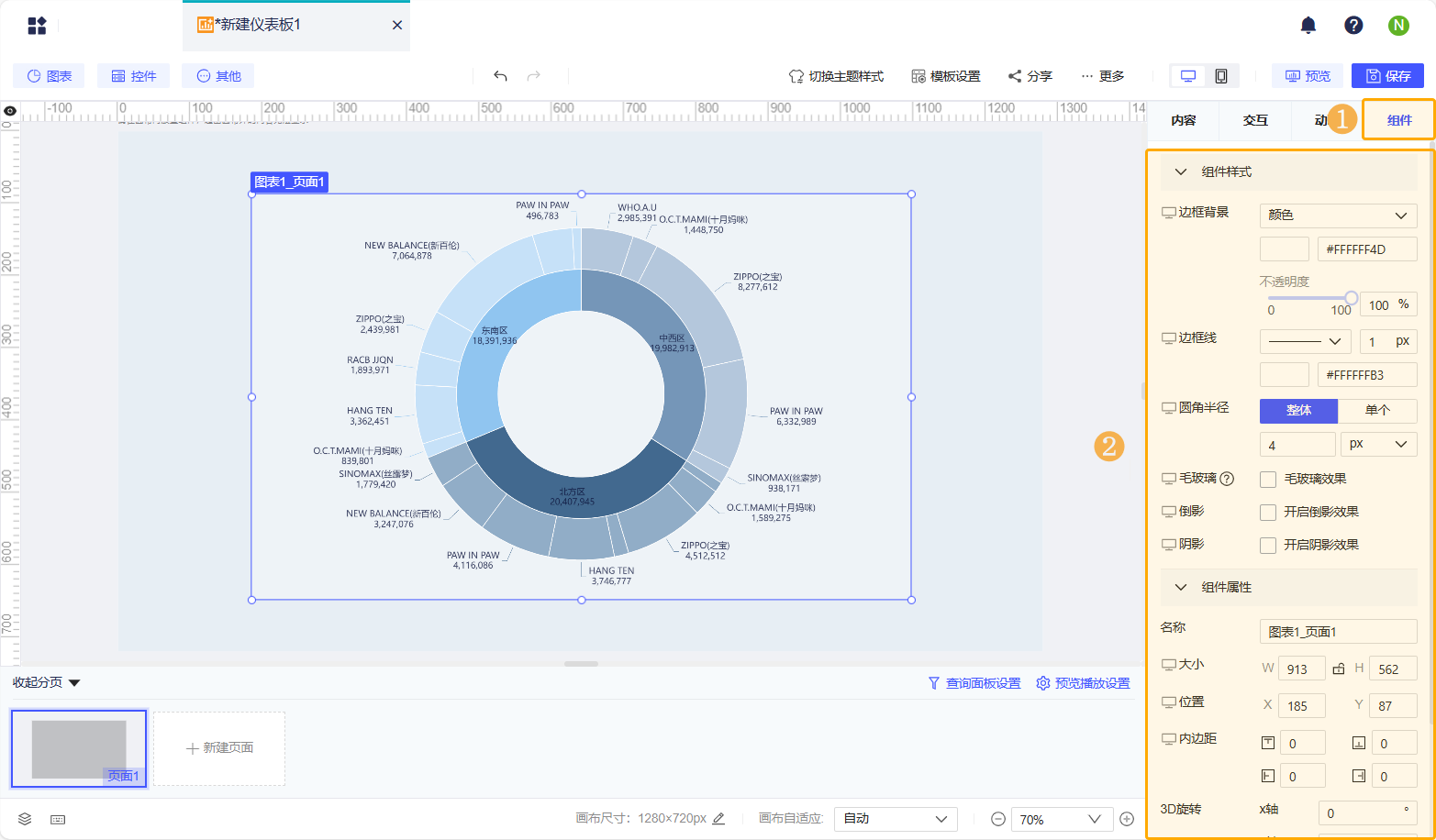
Task: Click the Y position field 87
Action: click(1393, 706)
